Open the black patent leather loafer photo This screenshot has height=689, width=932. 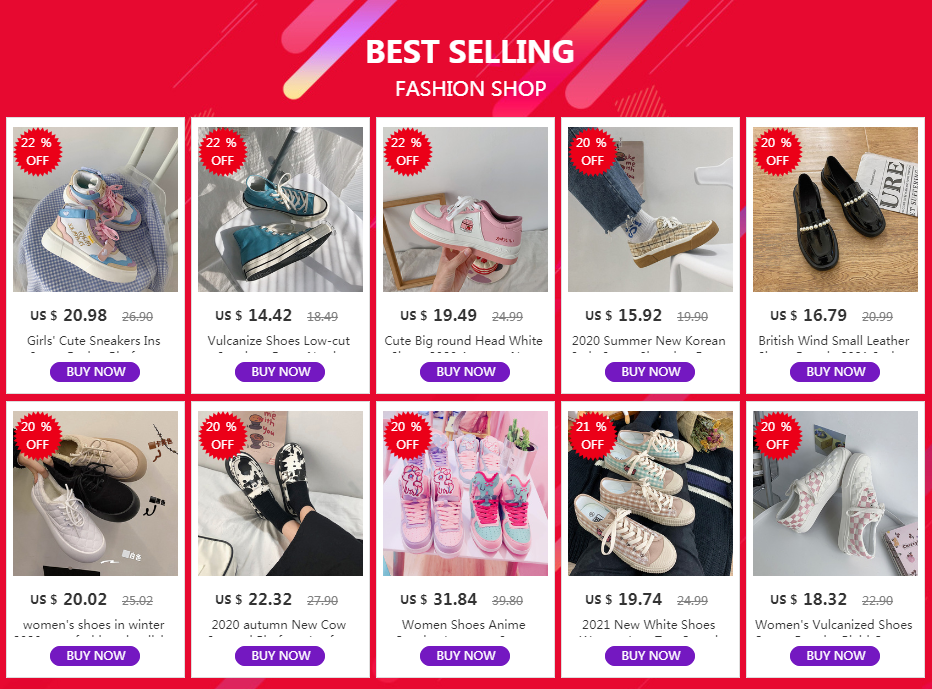tap(835, 210)
